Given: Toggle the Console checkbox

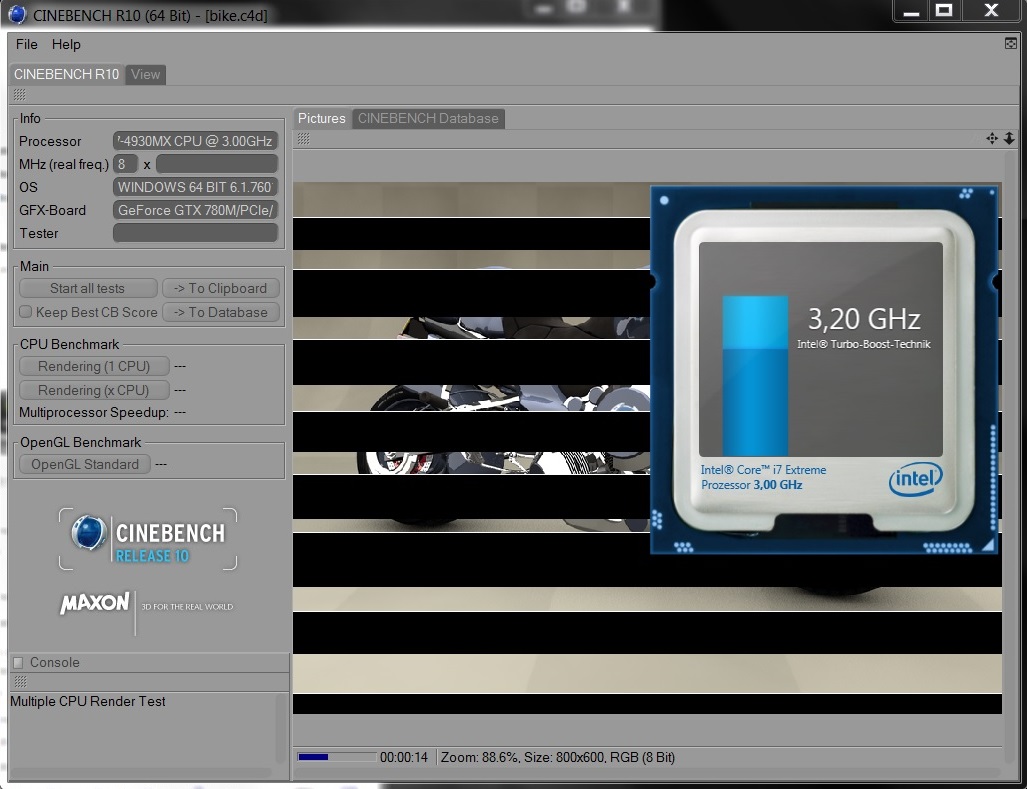Looking at the screenshot, I should (x=18, y=663).
